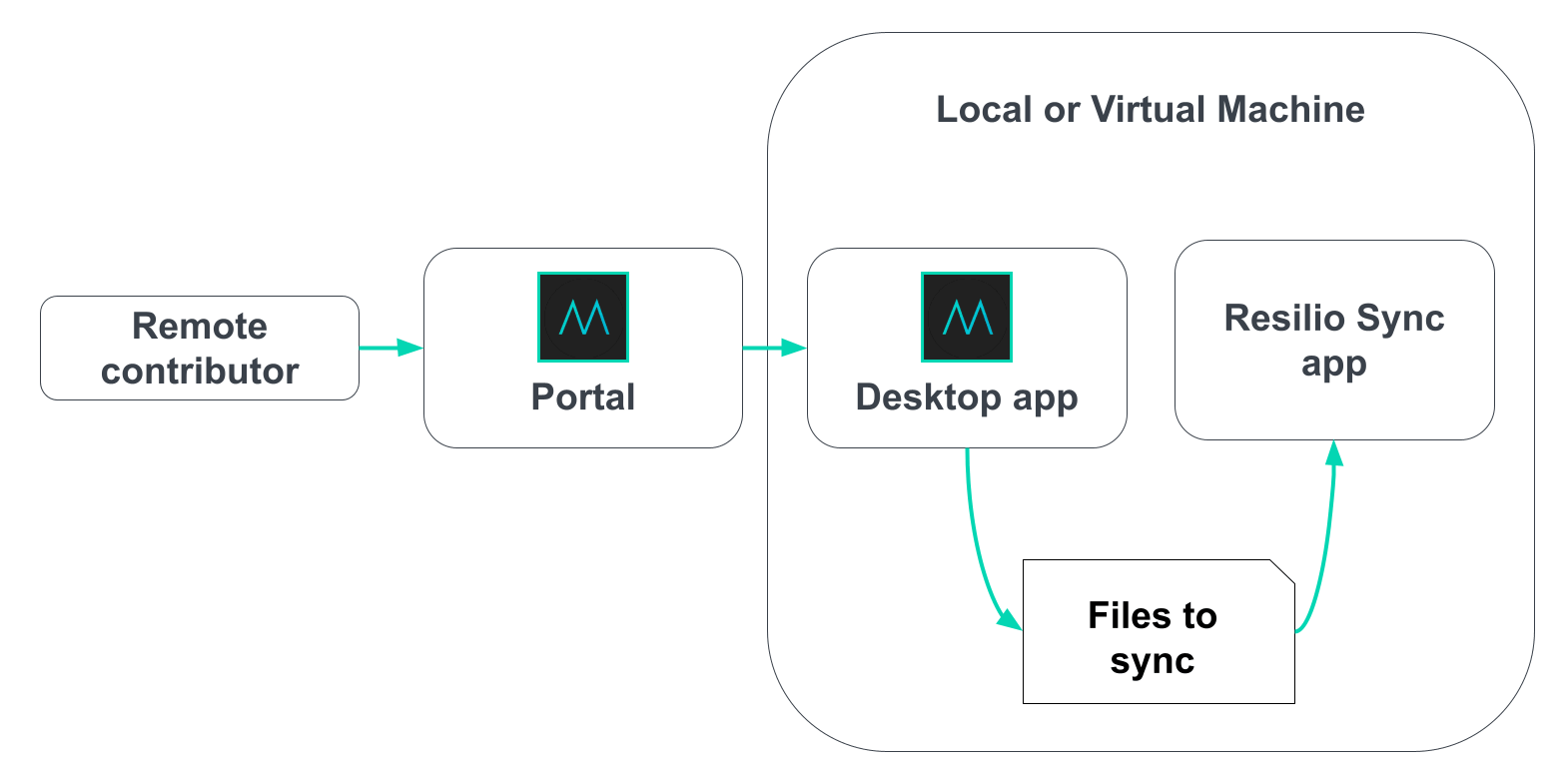Select the Resilio Sync app box
This screenshot has height=773, width=1568.
point(1334,340)
